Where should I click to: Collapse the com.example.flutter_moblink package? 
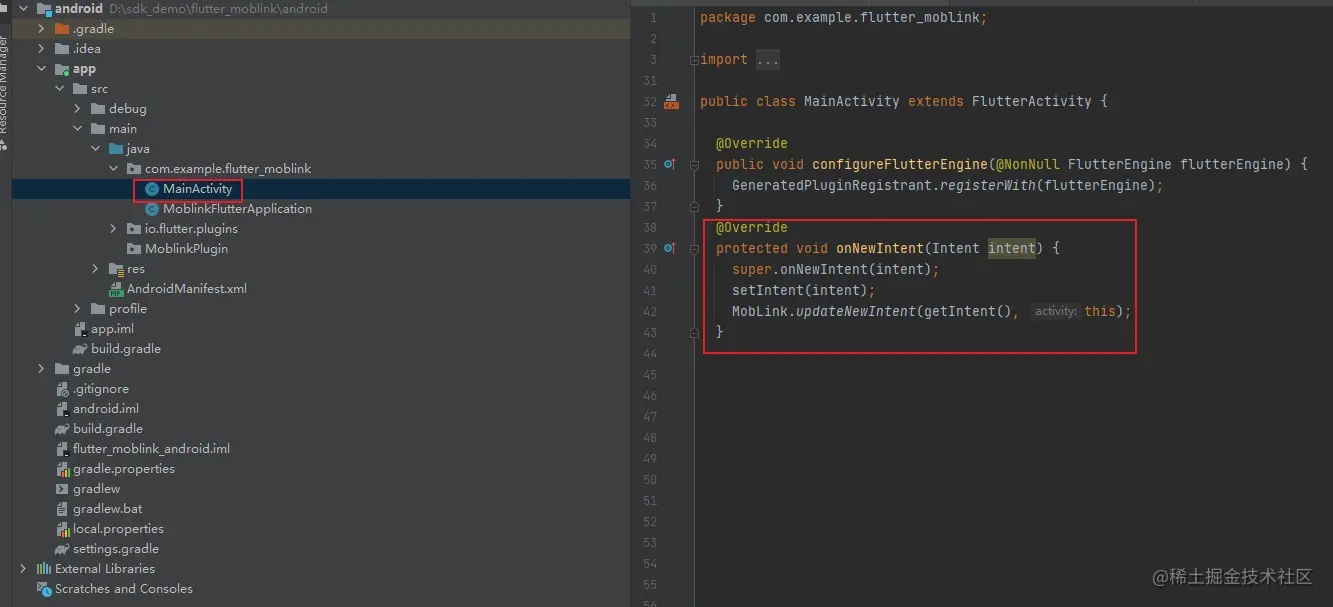[113, 169]
